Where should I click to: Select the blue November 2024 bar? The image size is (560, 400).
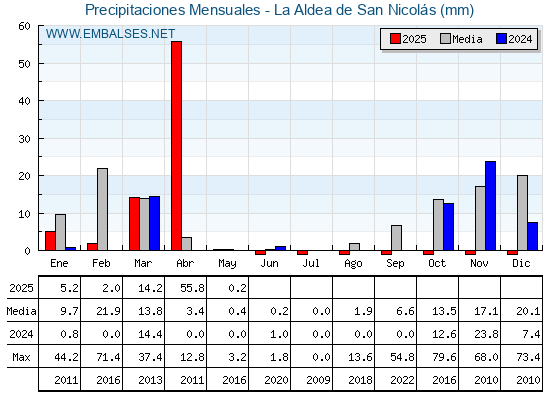pyautogui.click(x=490, y=206)
